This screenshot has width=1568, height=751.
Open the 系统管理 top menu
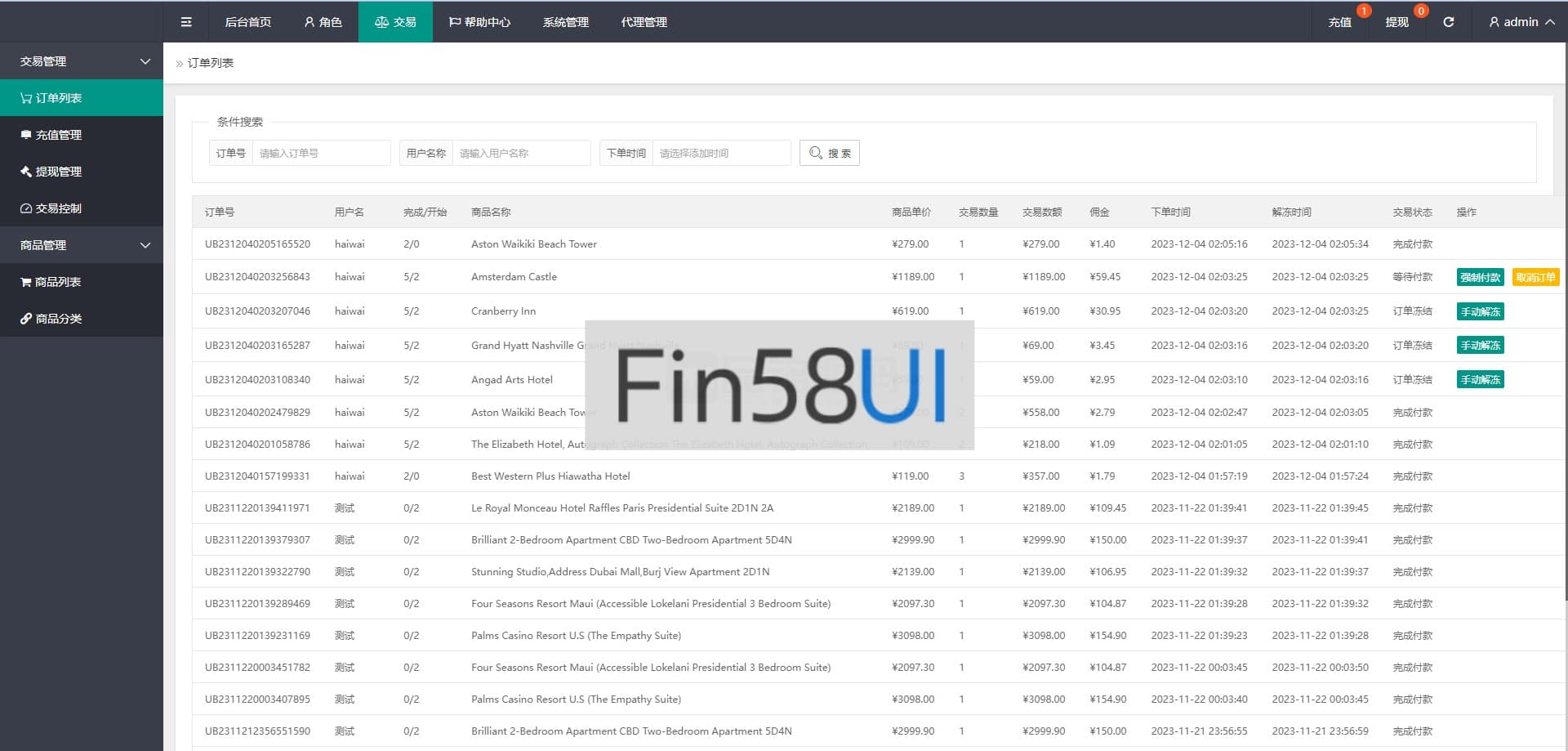coord(565,22)
